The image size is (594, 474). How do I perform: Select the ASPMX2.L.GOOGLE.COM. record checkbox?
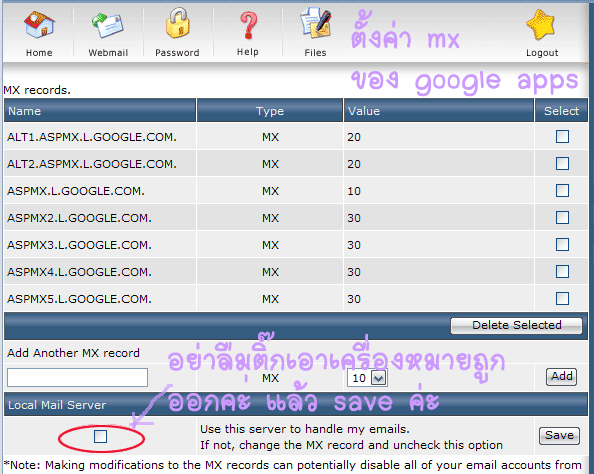pos(562,217)
